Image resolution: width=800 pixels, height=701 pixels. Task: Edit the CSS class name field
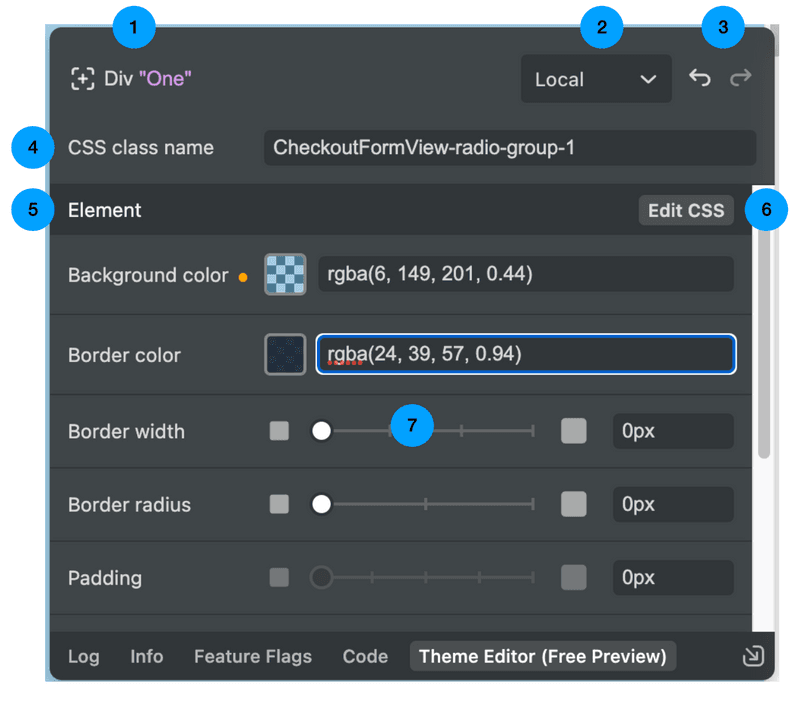click(510, 148)
